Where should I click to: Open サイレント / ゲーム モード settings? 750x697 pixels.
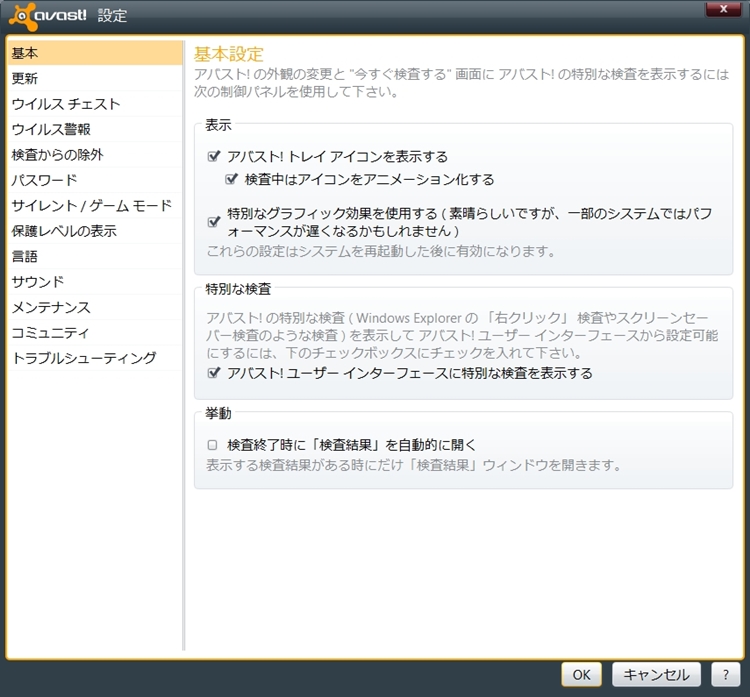coord(95,205)
